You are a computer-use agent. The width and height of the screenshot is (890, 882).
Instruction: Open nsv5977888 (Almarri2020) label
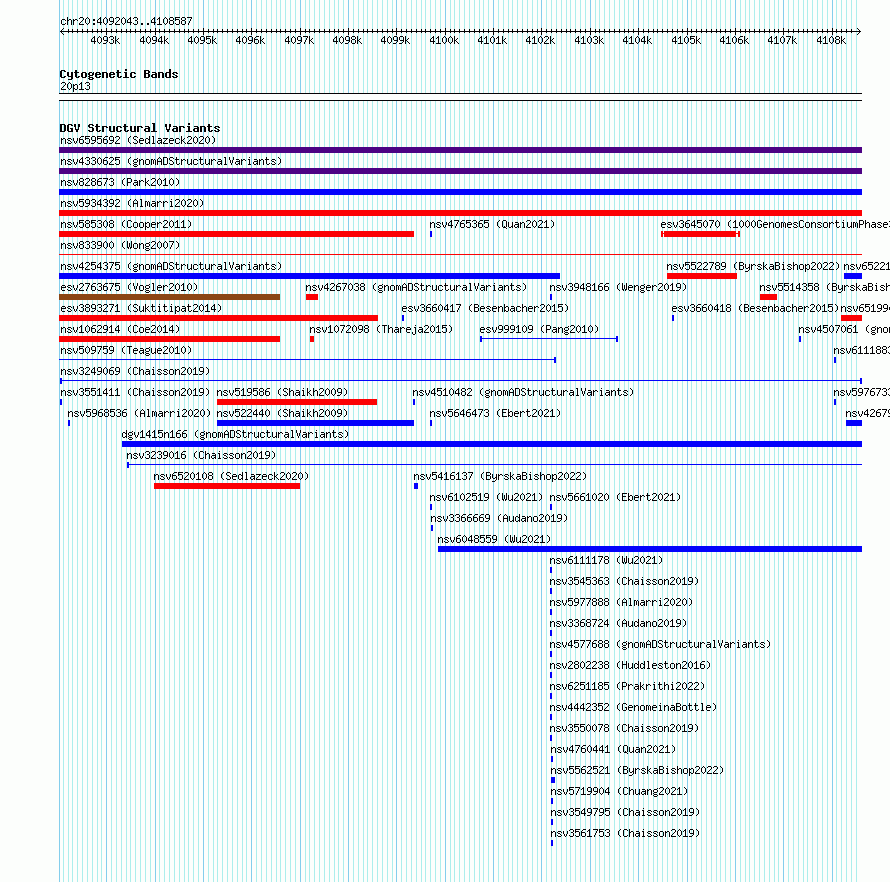point(621,602)
